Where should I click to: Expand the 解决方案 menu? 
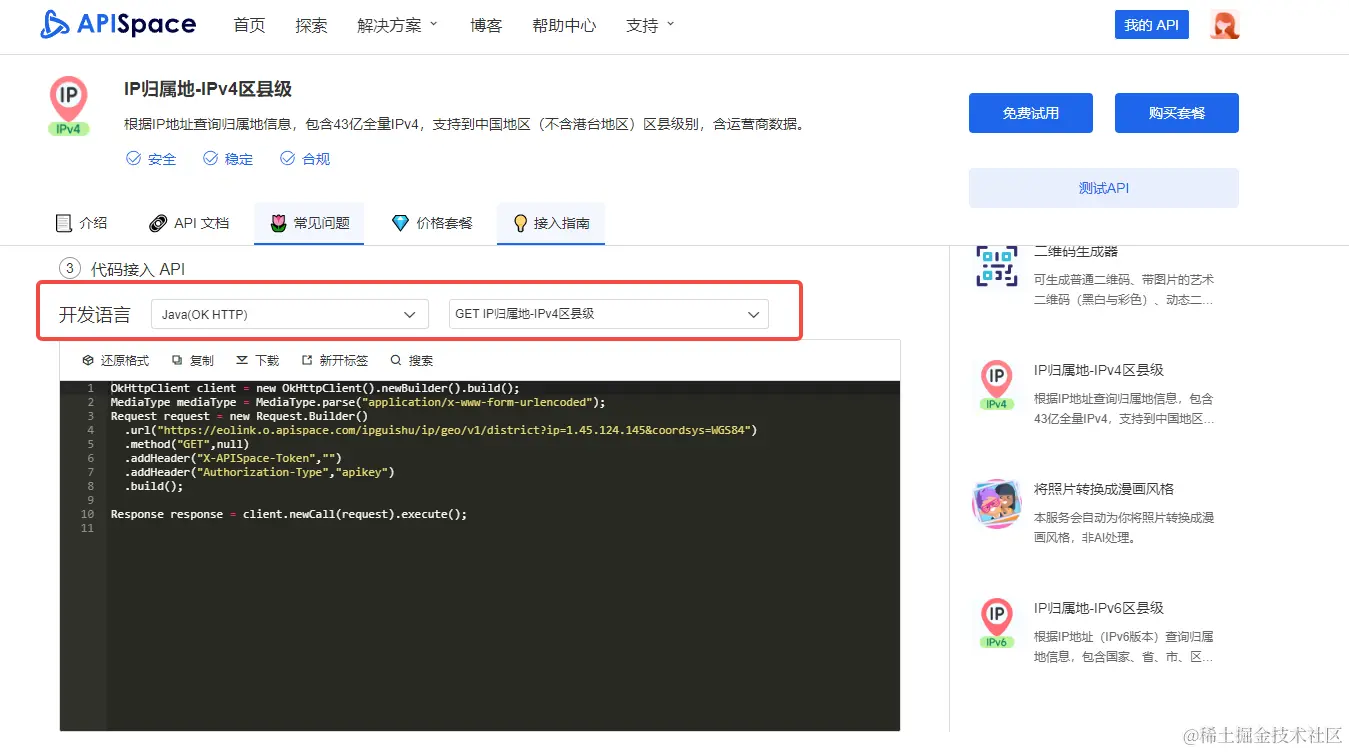(x=397, y=25)
